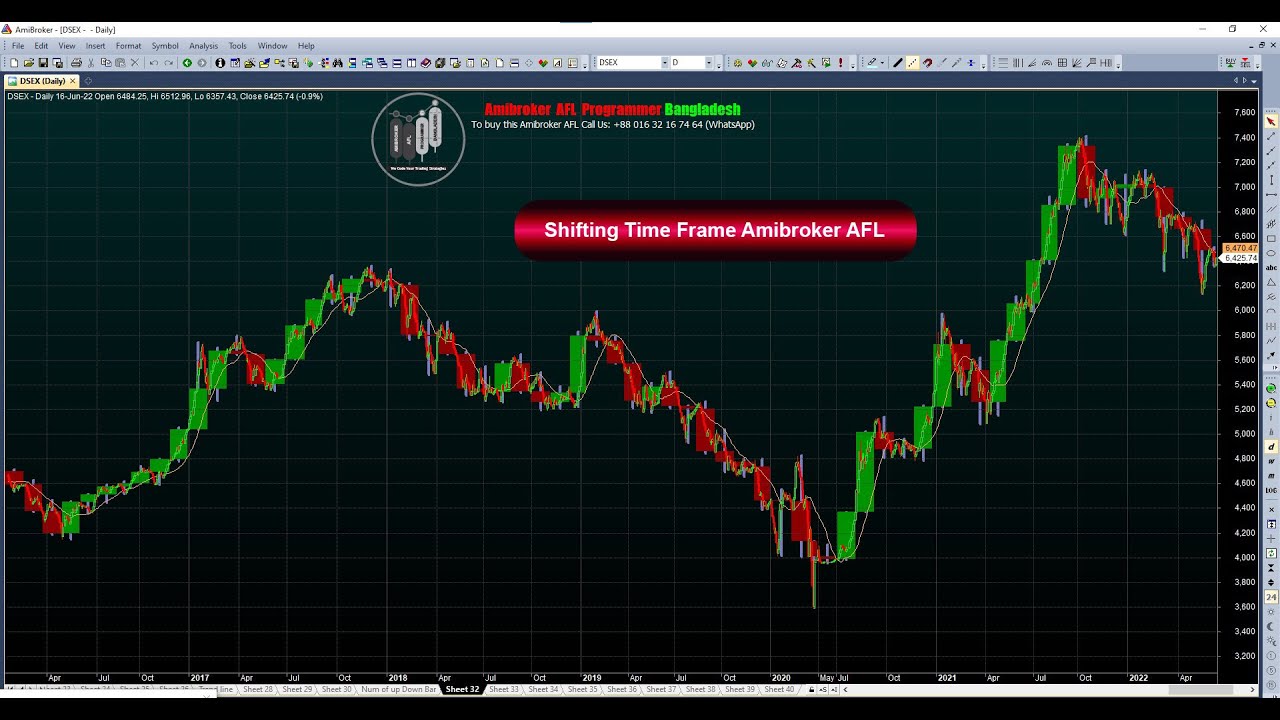
Task: Click the Undo arrow icon
Action: tap(154, 63)
